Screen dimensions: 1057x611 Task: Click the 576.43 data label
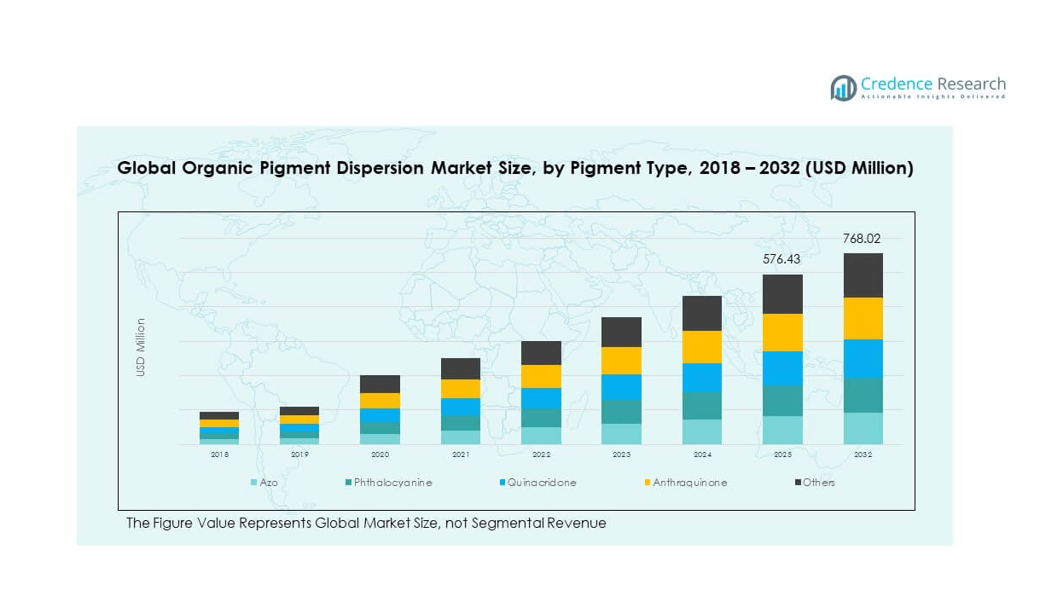pos(782,260)
